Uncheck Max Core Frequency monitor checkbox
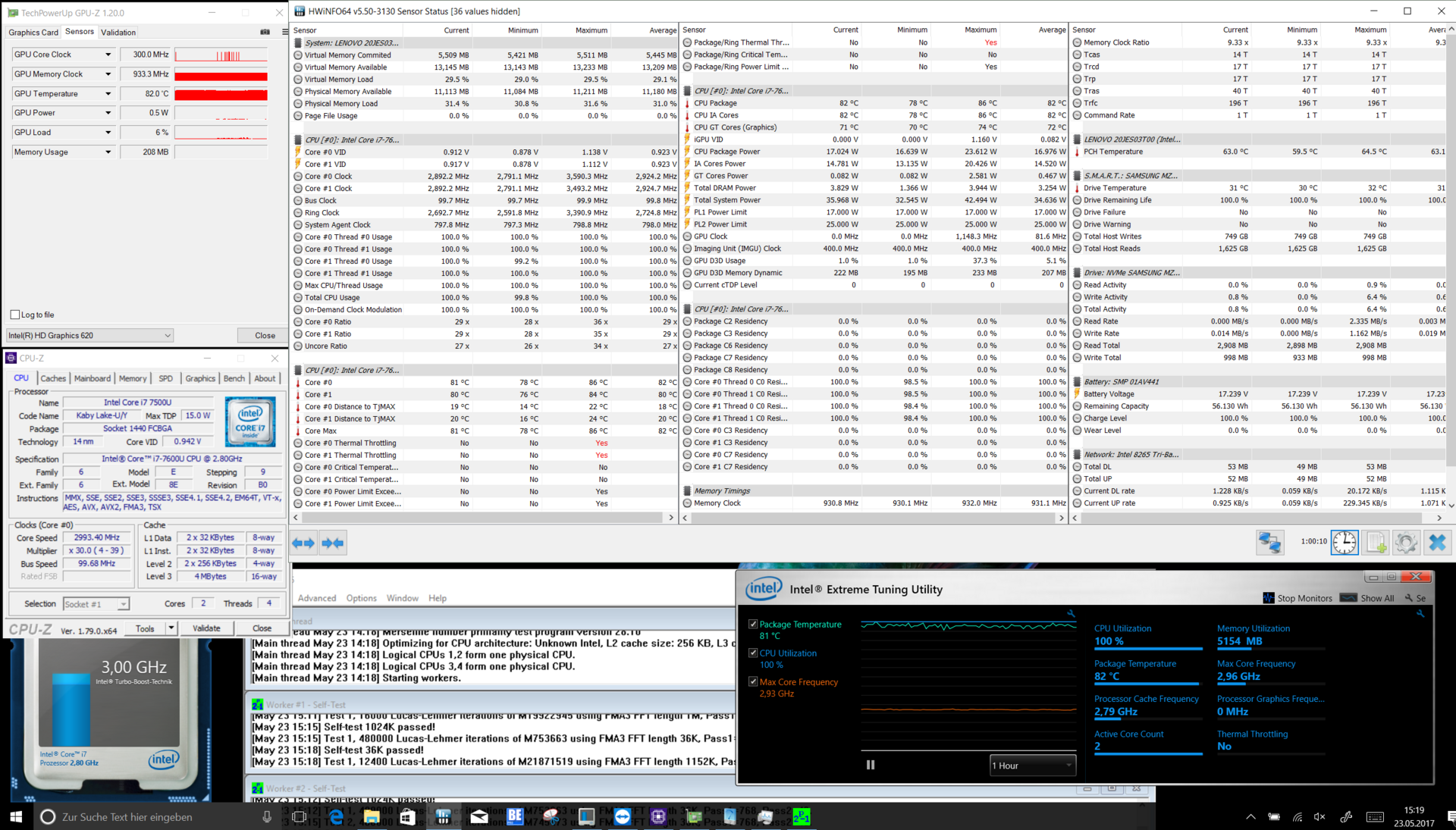 (753, 681)
